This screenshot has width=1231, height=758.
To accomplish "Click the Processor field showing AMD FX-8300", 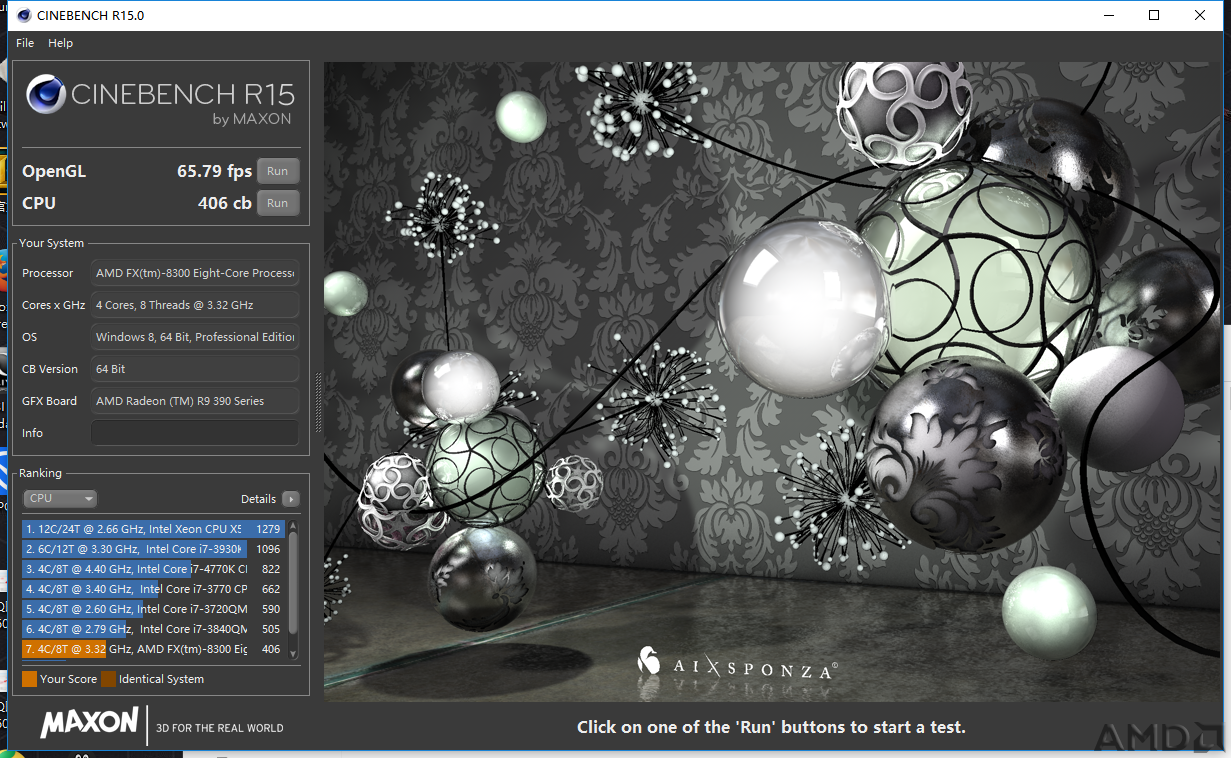I will pyautogui.click(x=195, y=273).
